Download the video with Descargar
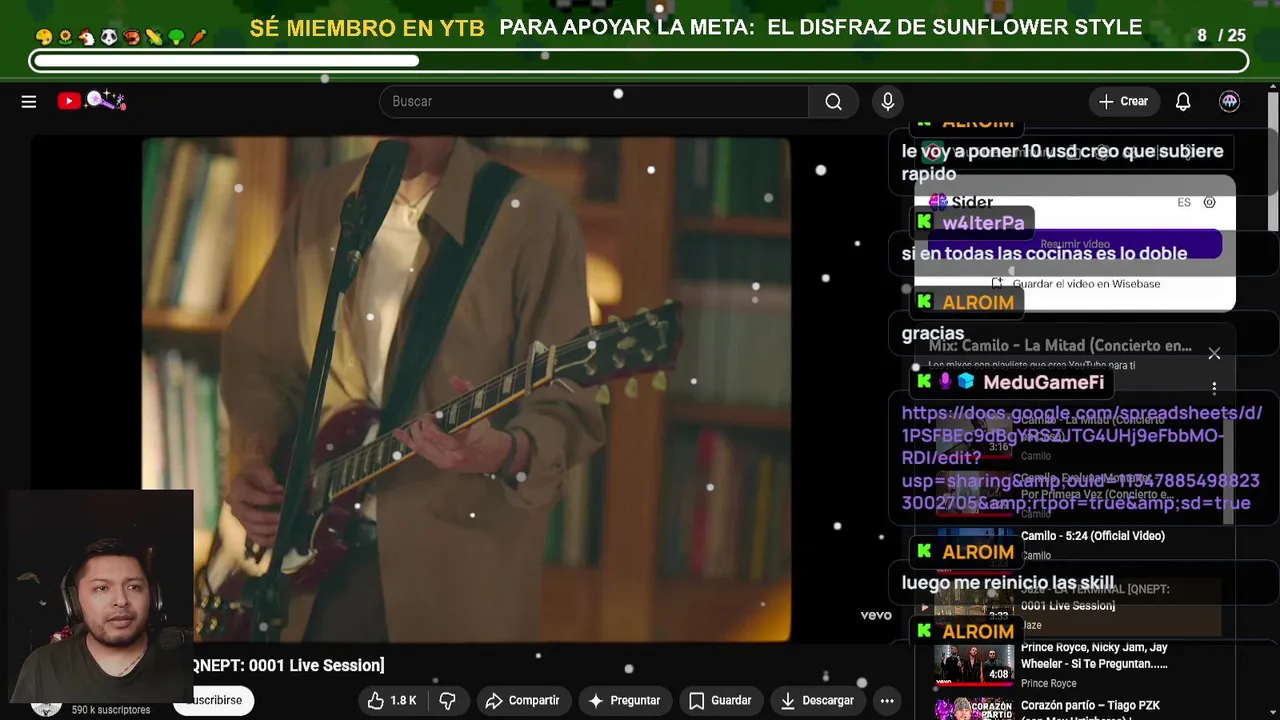 click(x=816, y=700)
